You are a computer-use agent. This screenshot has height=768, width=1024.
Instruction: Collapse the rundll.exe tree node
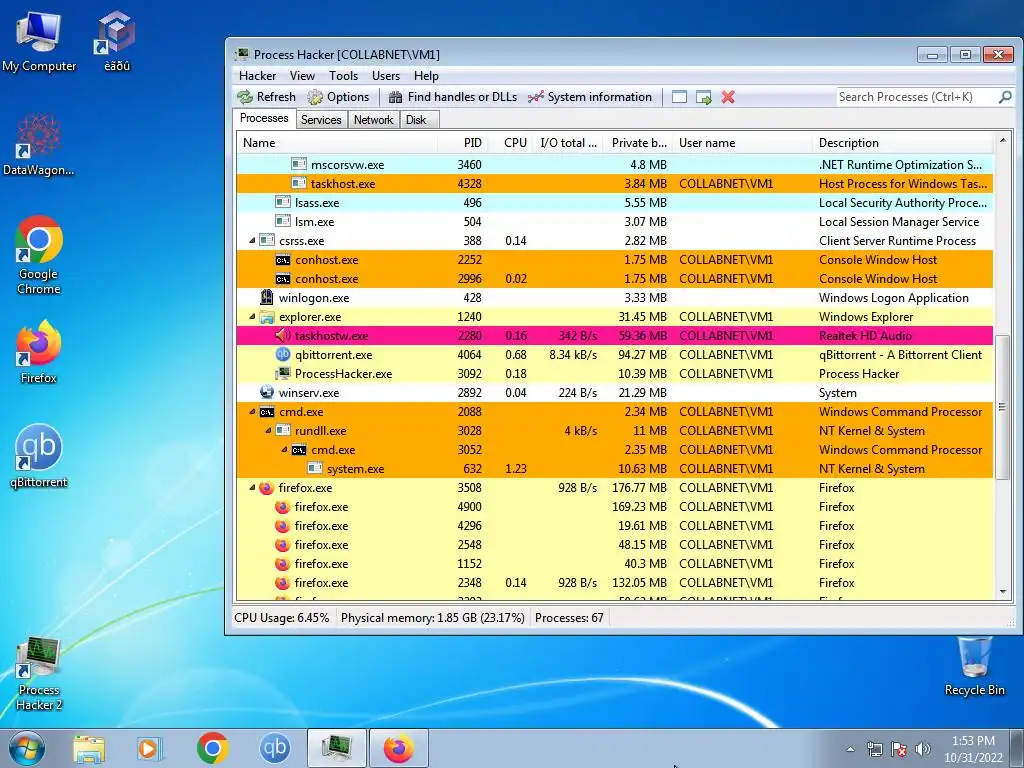point(268,430)
